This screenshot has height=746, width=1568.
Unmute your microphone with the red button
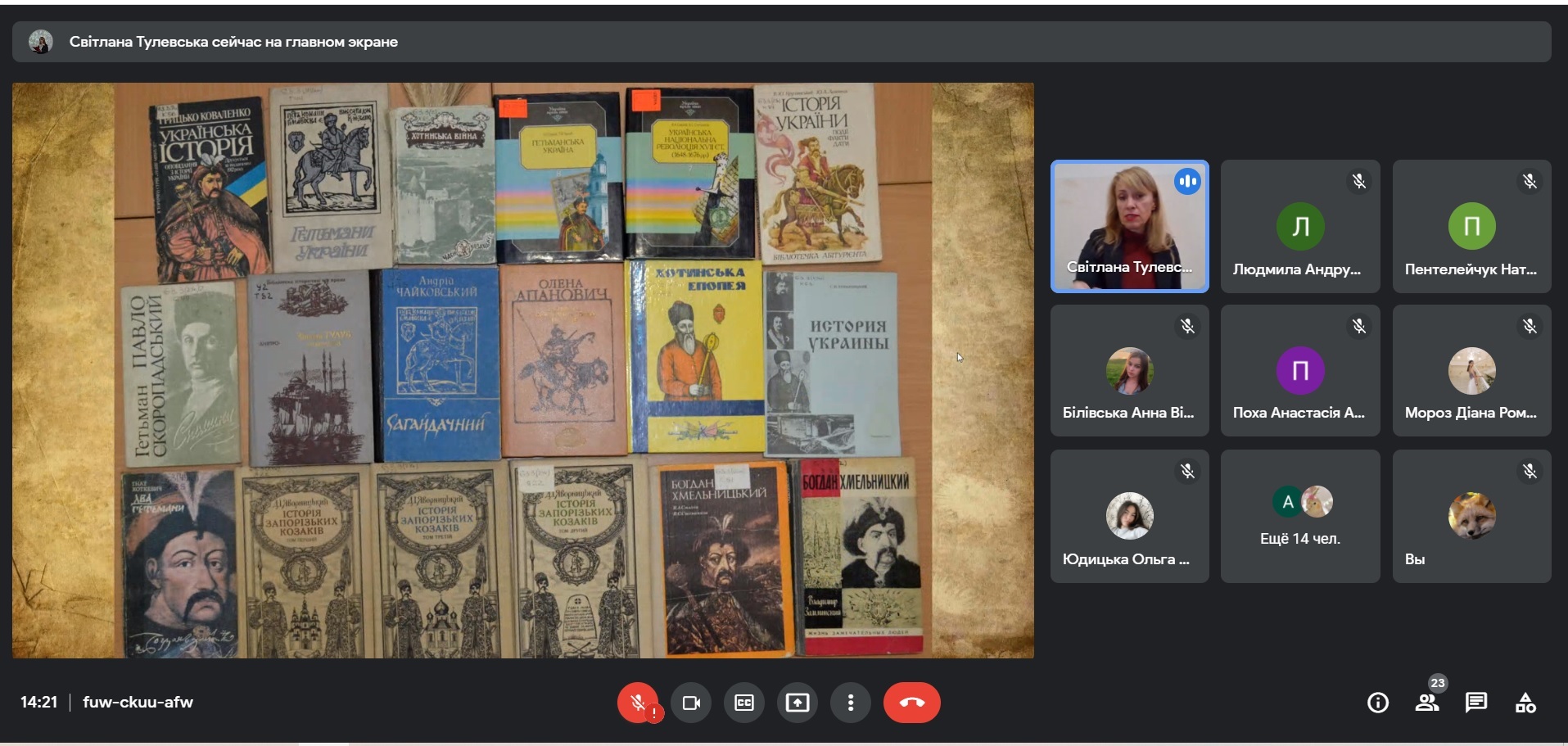pyautogui.click(x=638, y=703)
